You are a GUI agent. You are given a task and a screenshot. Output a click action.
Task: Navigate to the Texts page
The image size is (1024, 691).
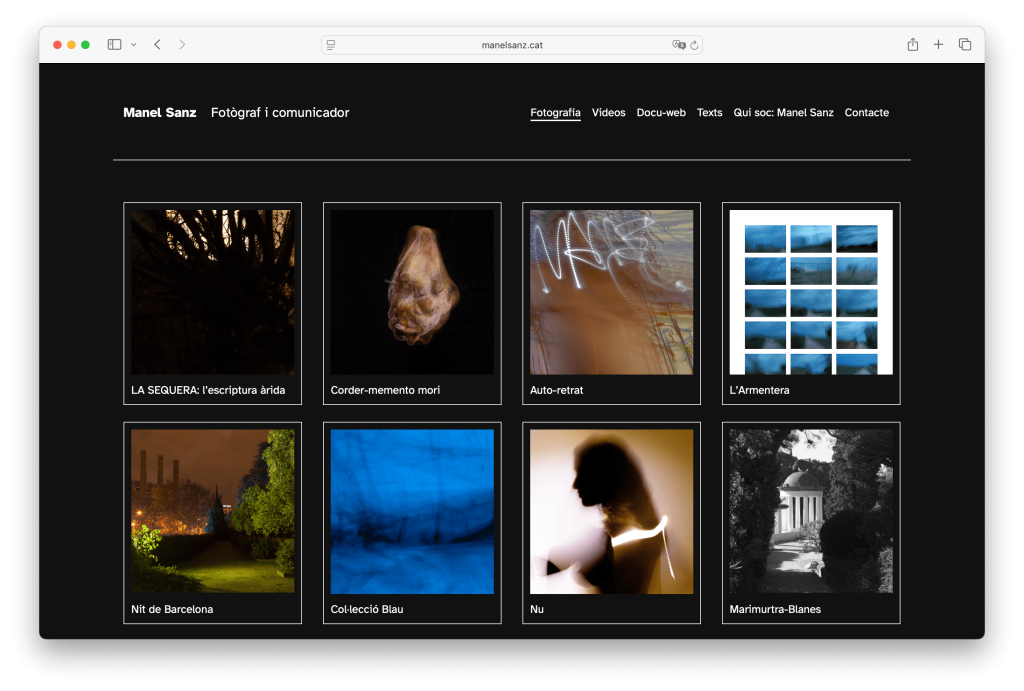[709, 113]
